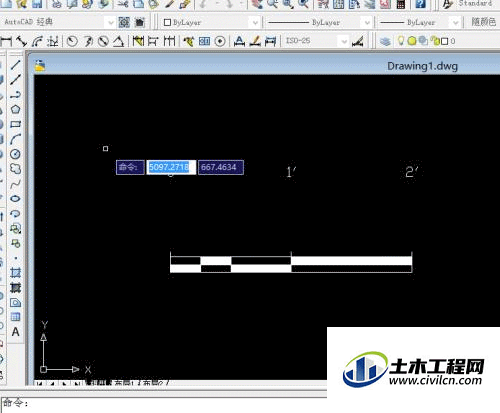The image size is (500, 413).
Task: Click the Drawing1.dwg window title
Action: coord(422,66)
